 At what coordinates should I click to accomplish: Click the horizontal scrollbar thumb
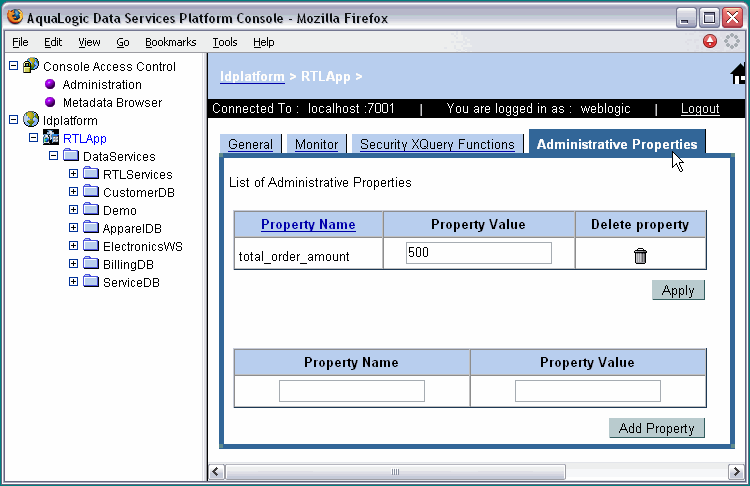395,472
